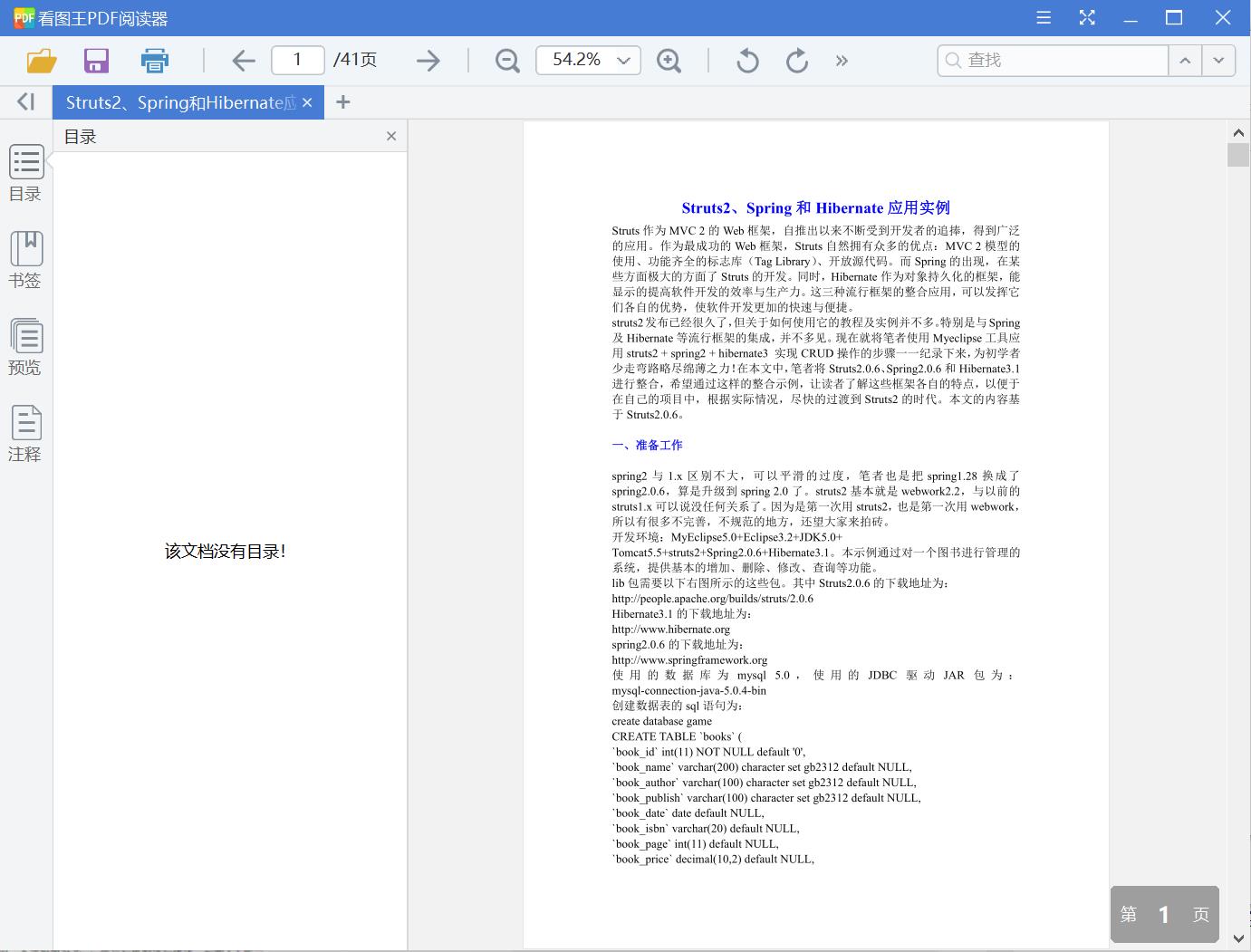Click the 看图王PDF阅读器 app logo icon
The width and height of the screenshot is (1251, 952).
24,17
